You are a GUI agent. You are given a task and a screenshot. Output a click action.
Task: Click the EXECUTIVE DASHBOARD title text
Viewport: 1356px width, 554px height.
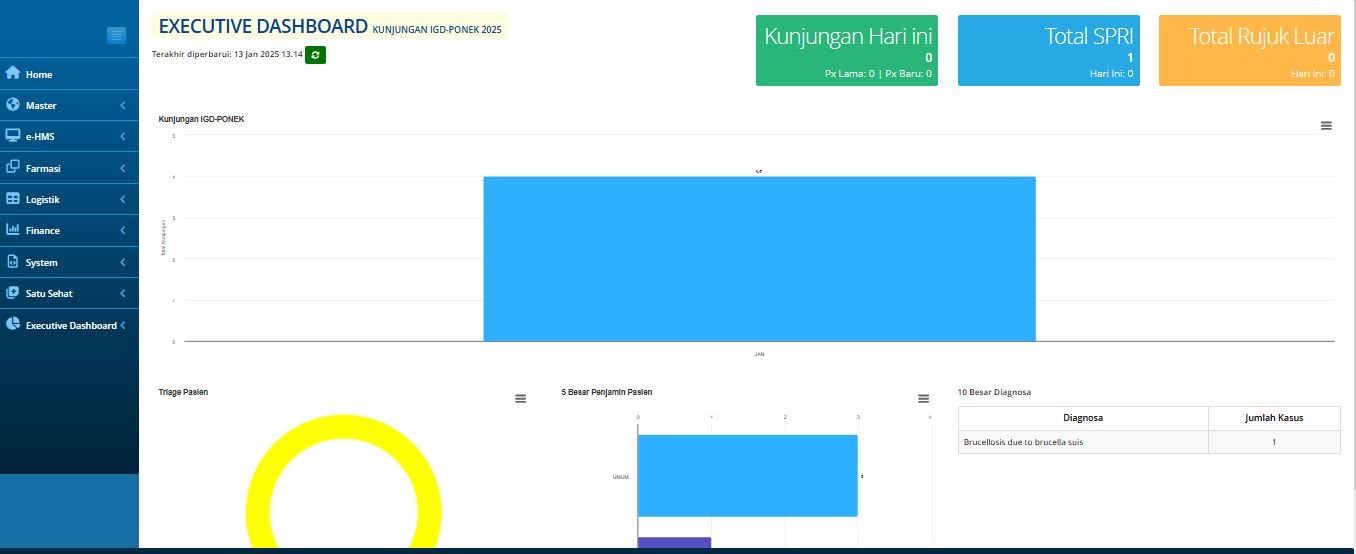[263, 26]
